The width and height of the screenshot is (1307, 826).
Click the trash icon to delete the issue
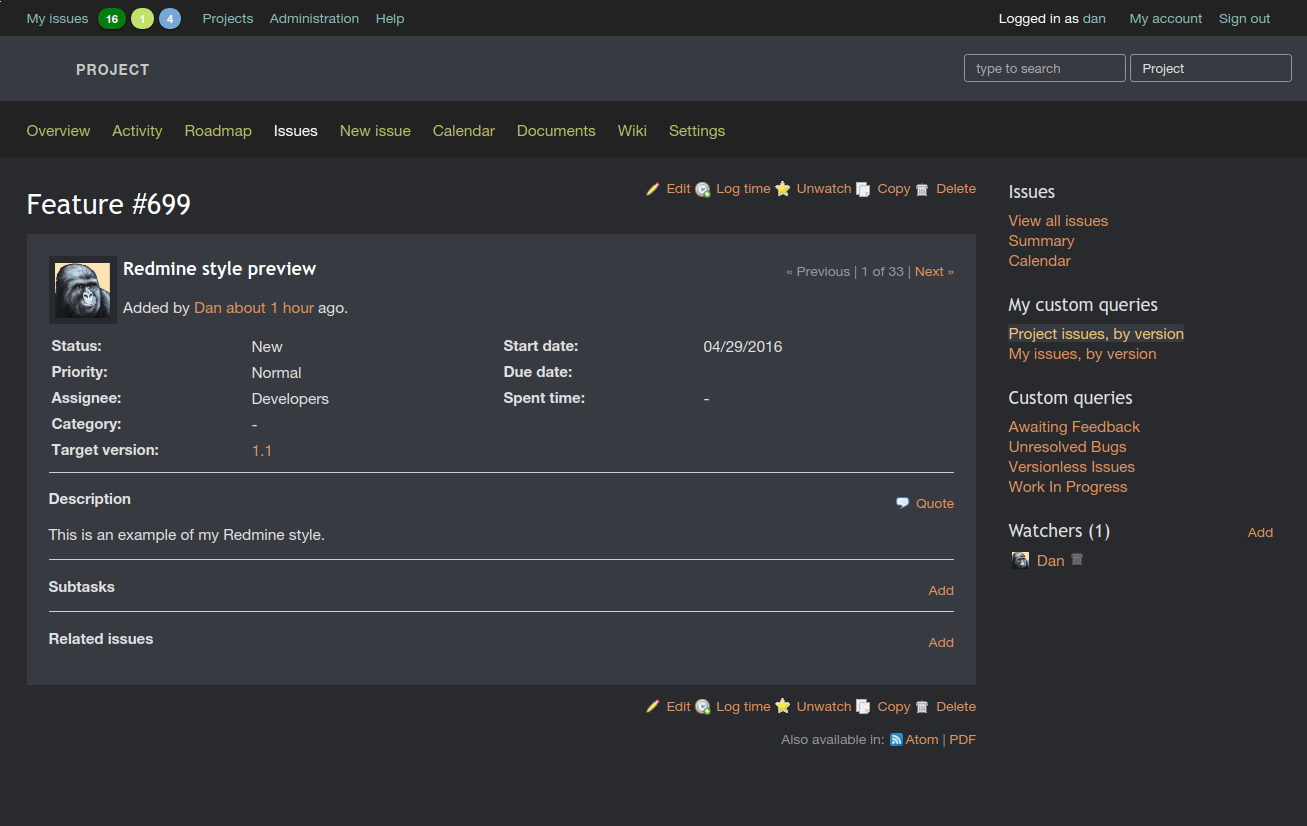[x=922, y=188]
